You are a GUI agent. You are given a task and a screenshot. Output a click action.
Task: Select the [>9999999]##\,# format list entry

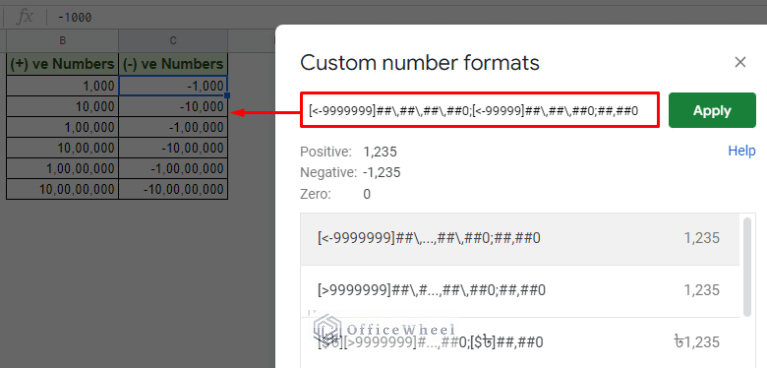click(x=519, y=291)
